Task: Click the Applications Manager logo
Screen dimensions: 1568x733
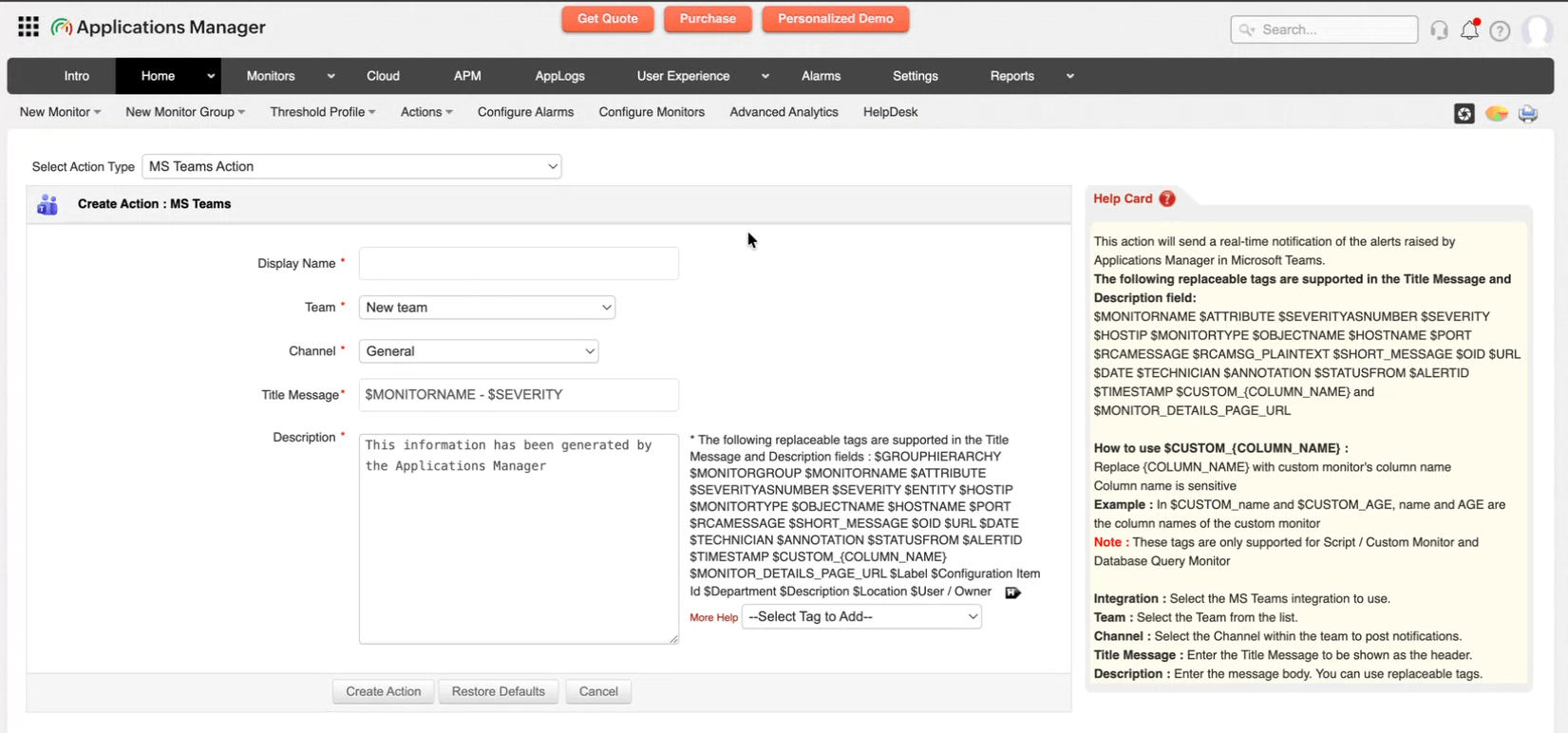Action: pyautogui.click(x=159, y=27)
